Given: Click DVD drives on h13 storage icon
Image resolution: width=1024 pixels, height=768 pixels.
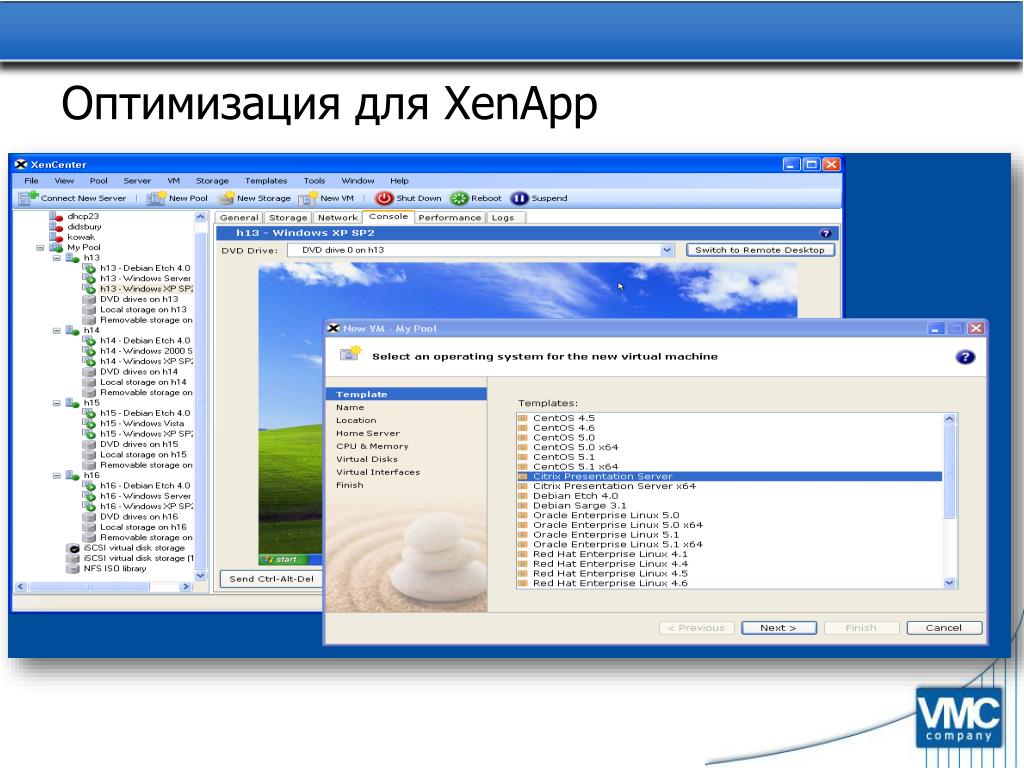Looking at the screenshot, I should [x=89, y=299].
